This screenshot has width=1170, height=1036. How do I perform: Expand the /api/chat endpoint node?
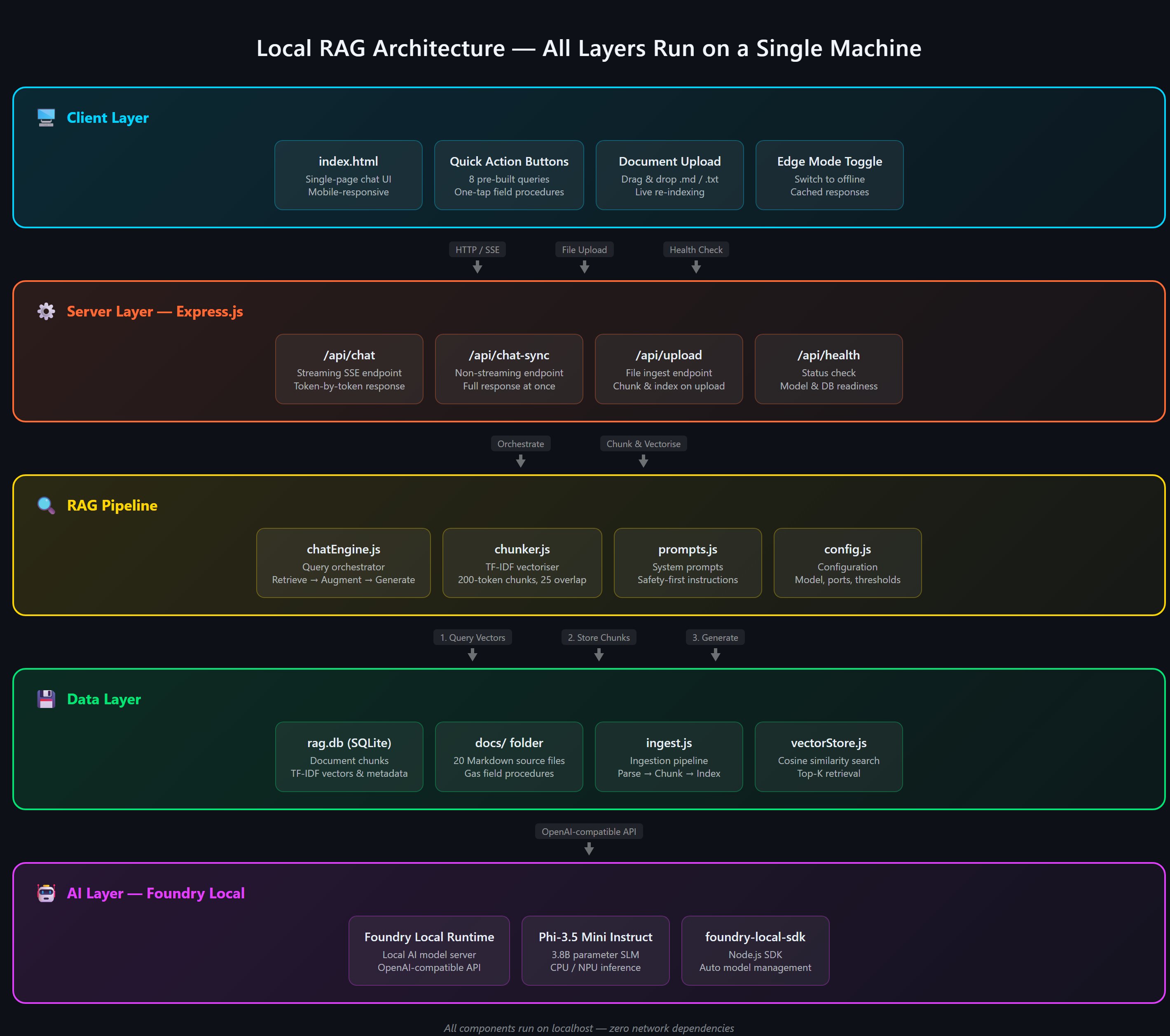coord(349,369)
